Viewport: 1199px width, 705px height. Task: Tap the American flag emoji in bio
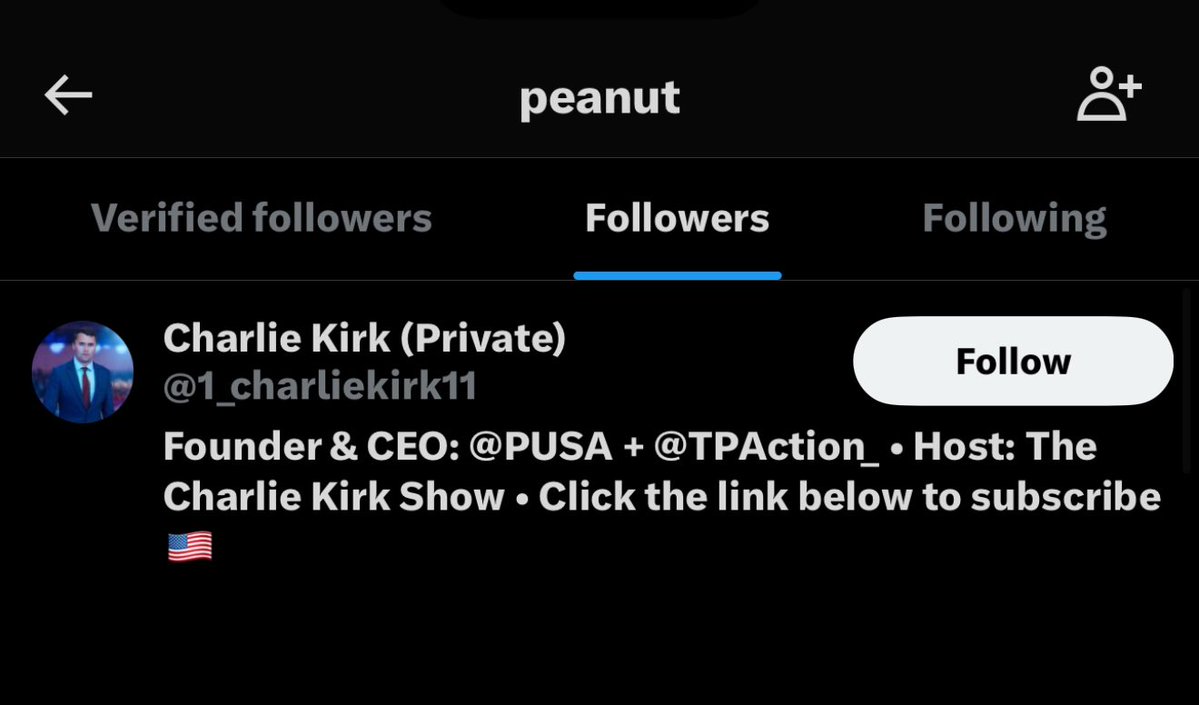[190, 546]
